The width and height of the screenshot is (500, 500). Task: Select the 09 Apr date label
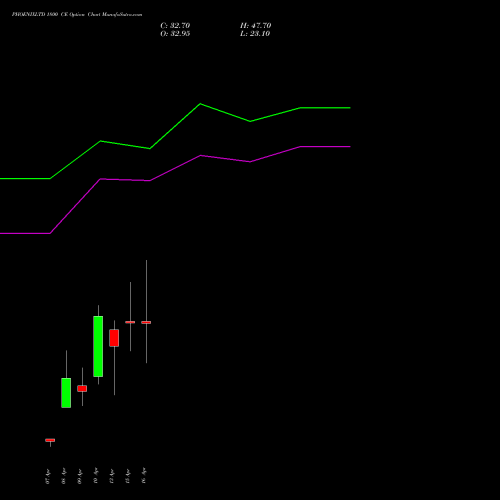[x=80, y=477]
